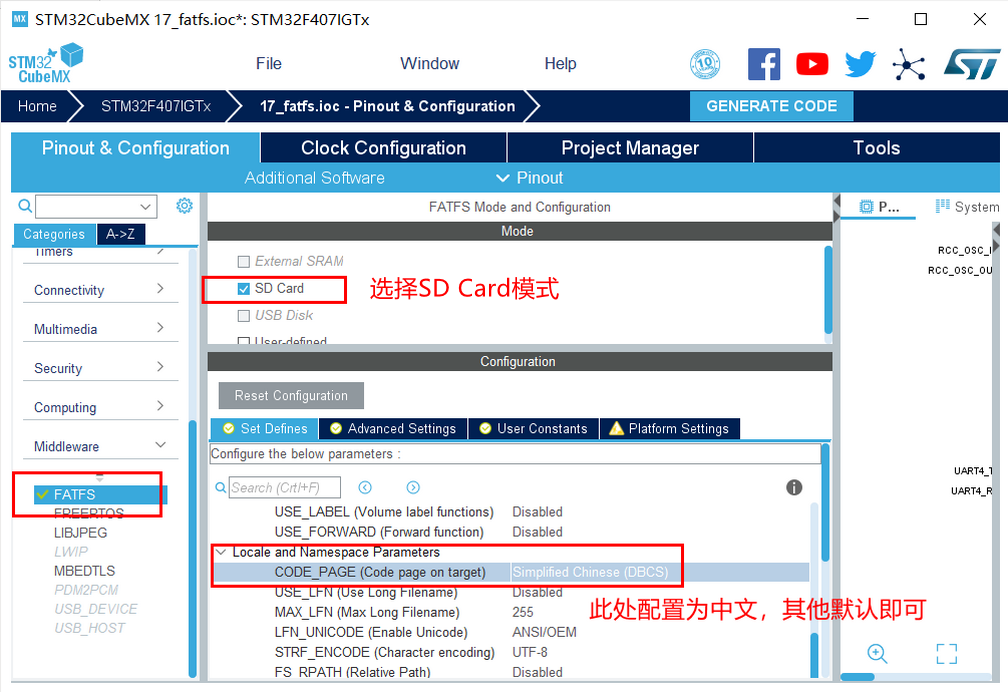Screen dimensions: 1008x692
Task: Open the Twitter bird icon
Action: [860, 64]
